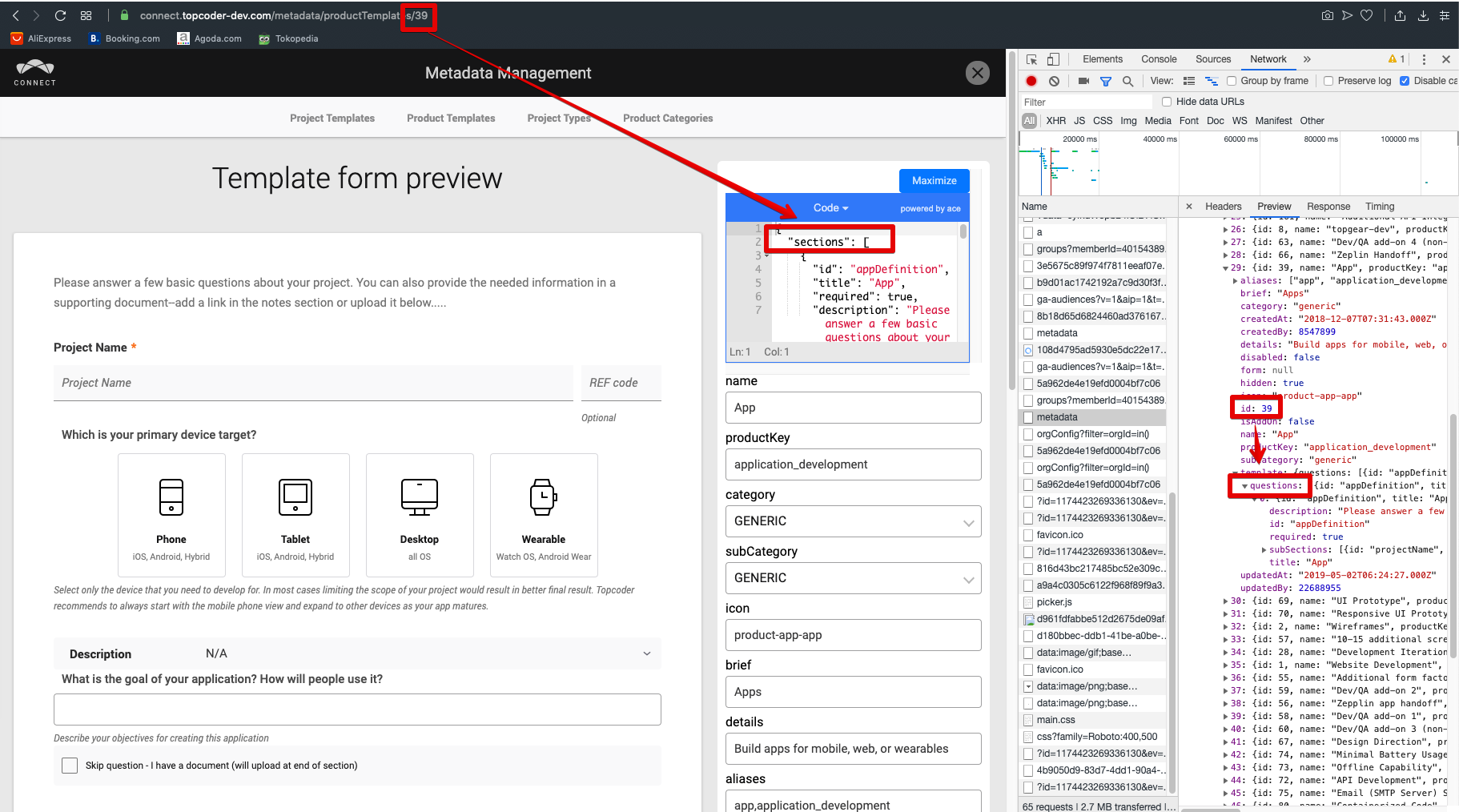Select the Tablet device target card
The image size is (1459, 812).
tap(295, 515)
